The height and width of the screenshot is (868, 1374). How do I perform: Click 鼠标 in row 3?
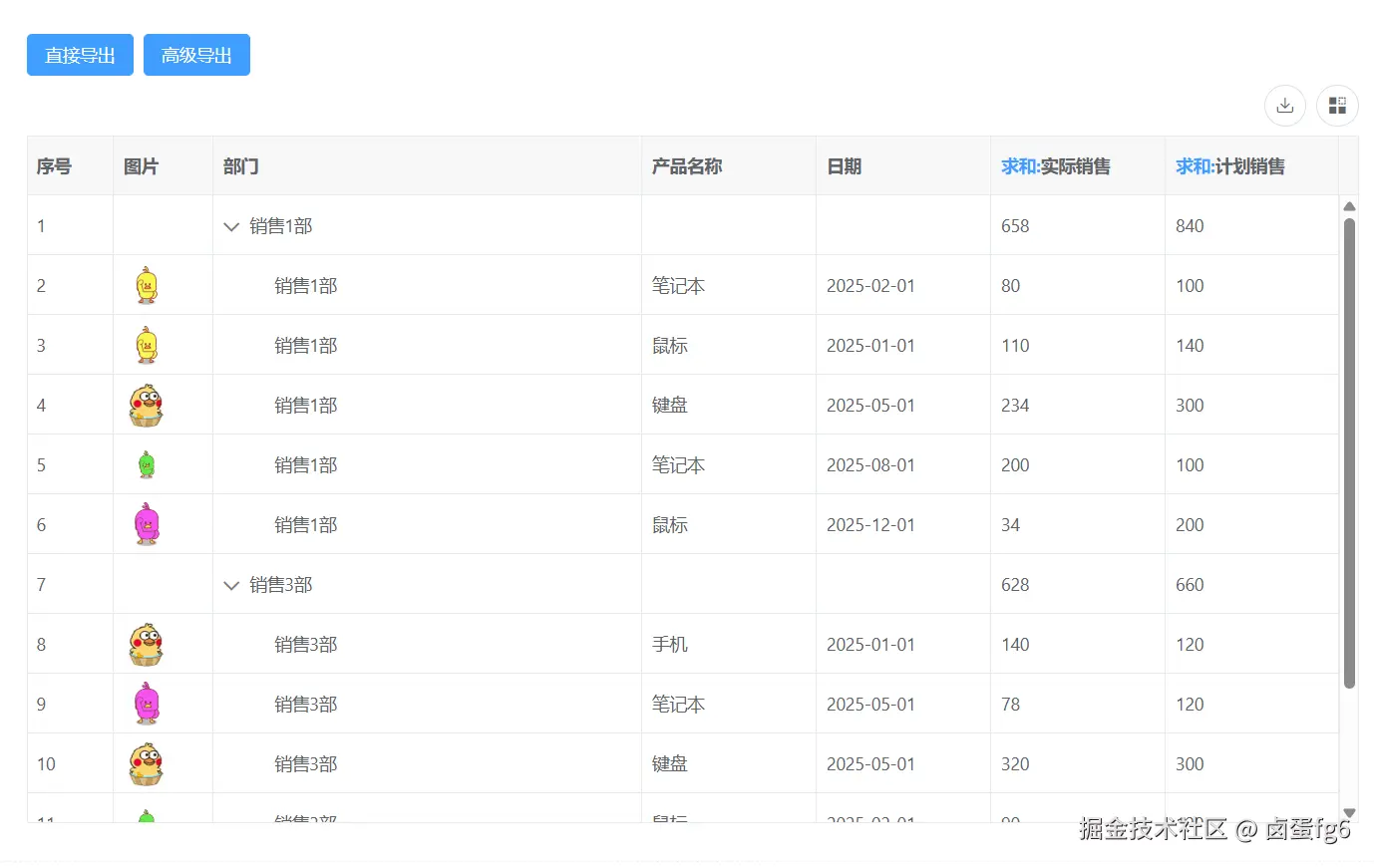(670, 346)
